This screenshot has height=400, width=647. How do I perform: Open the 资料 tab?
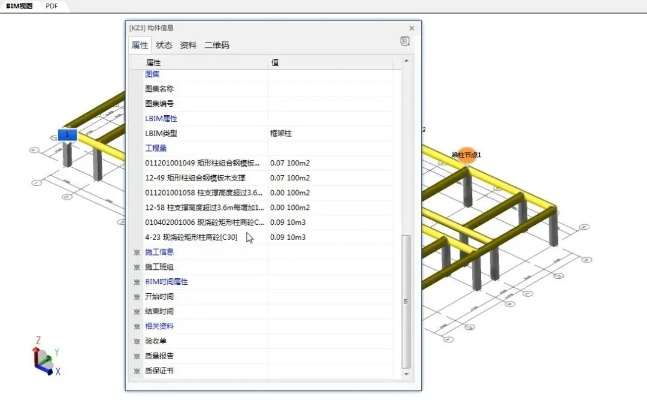click(188, 45)
